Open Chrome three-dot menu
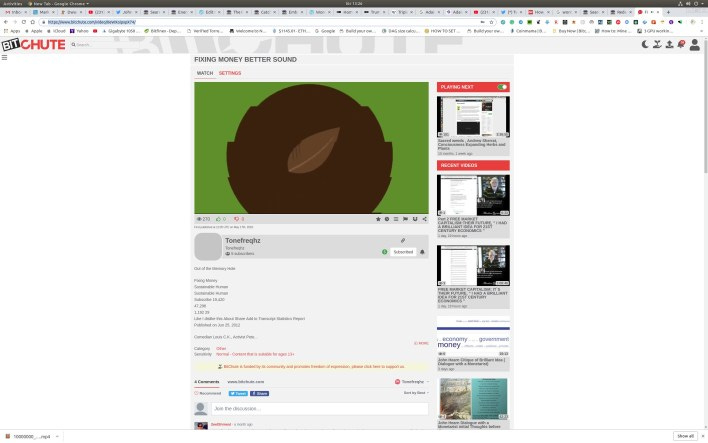708x443 pixels. 703,22
